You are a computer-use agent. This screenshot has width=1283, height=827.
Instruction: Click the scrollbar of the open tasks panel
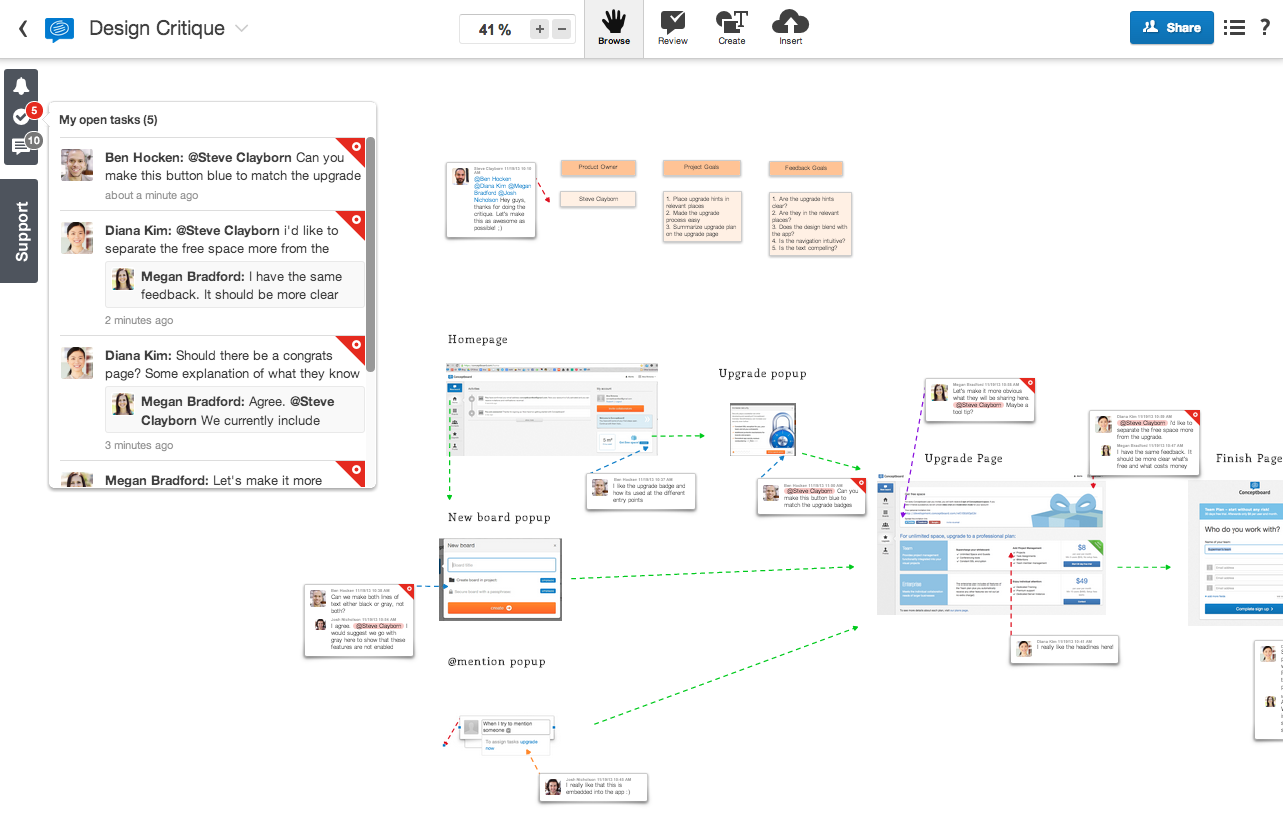pyautogui.click(x=371, y=255)
